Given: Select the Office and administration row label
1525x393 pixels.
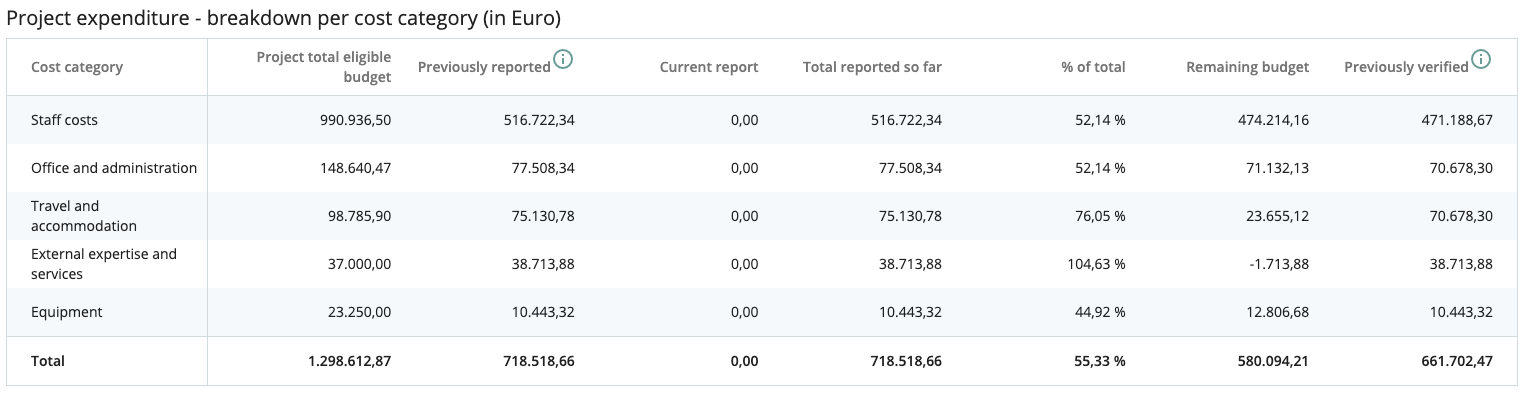Looking at the screenshot, I should (x=114, y=168).
